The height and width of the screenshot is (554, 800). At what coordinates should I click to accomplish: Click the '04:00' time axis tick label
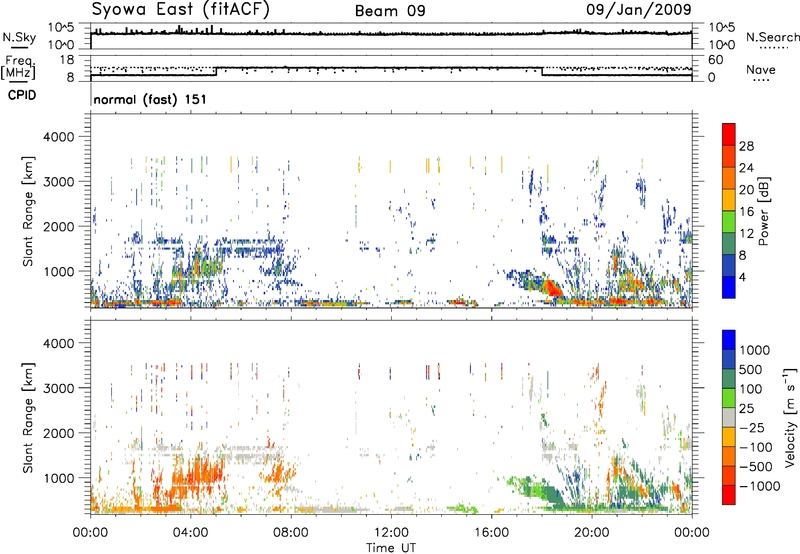[190, 533]
